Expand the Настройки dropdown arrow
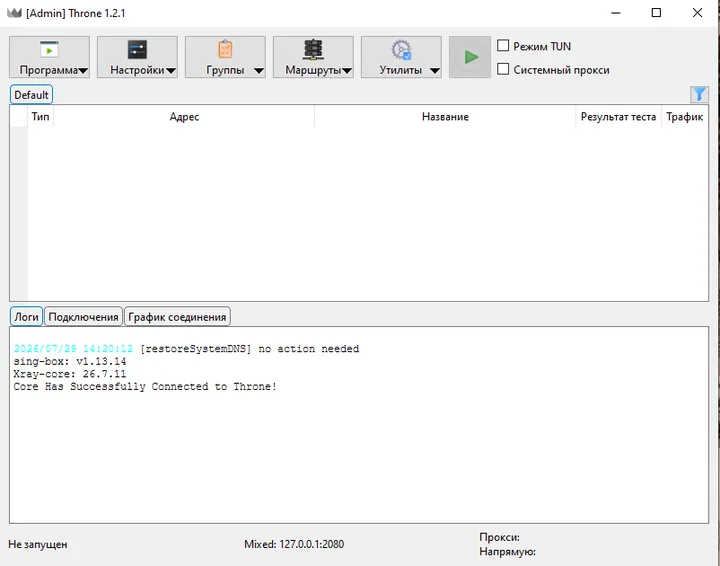 click(x=171, y=71)
